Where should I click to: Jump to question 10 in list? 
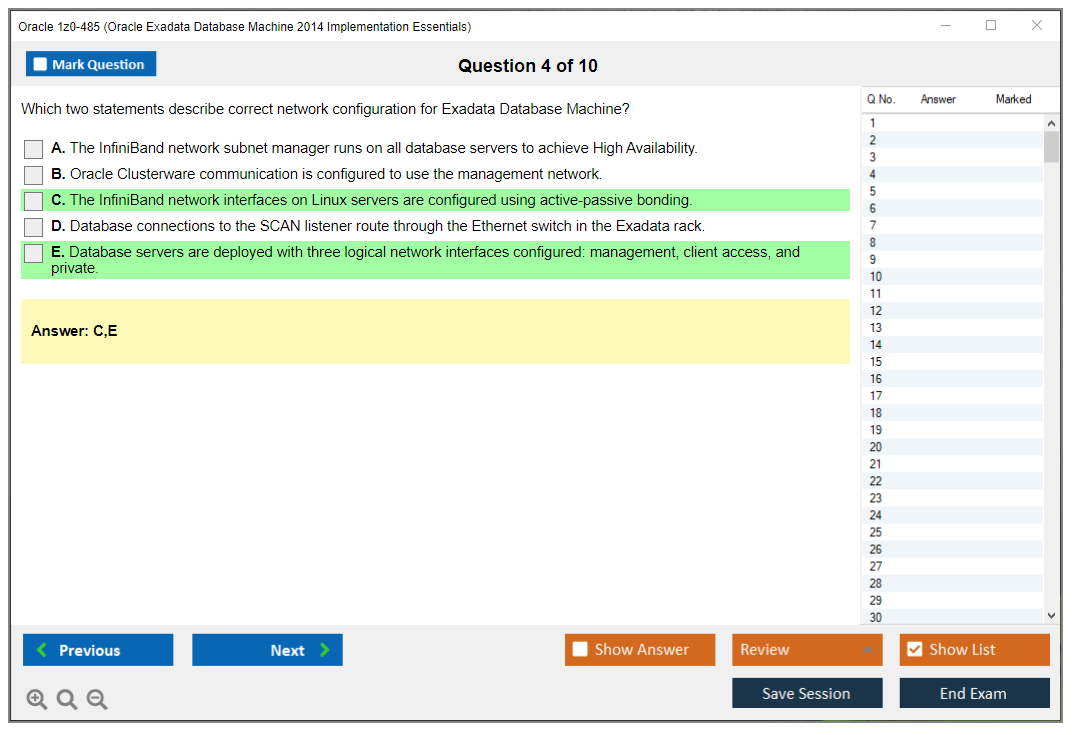[876, 277]
